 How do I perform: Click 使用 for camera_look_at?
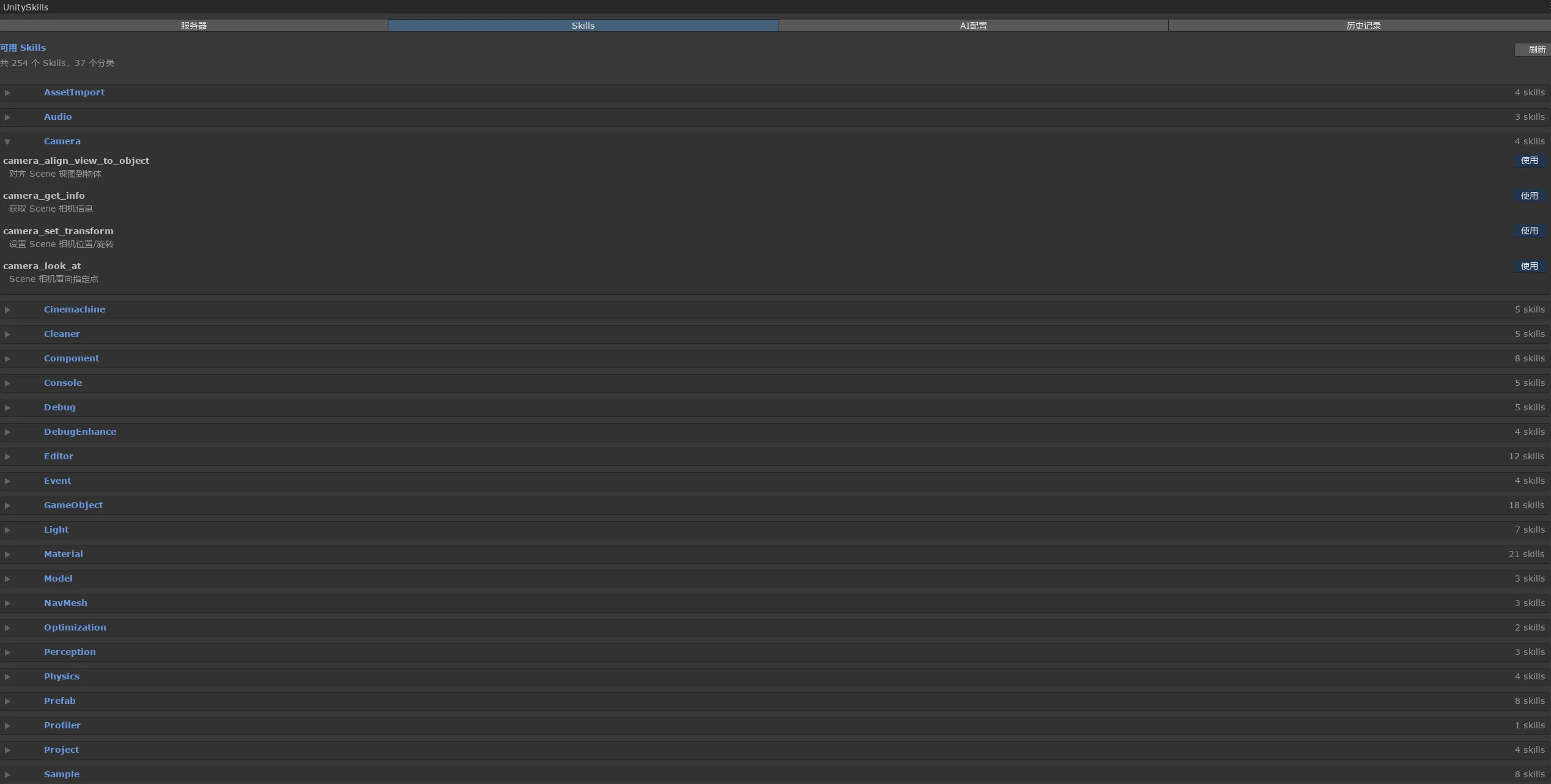1529,266
